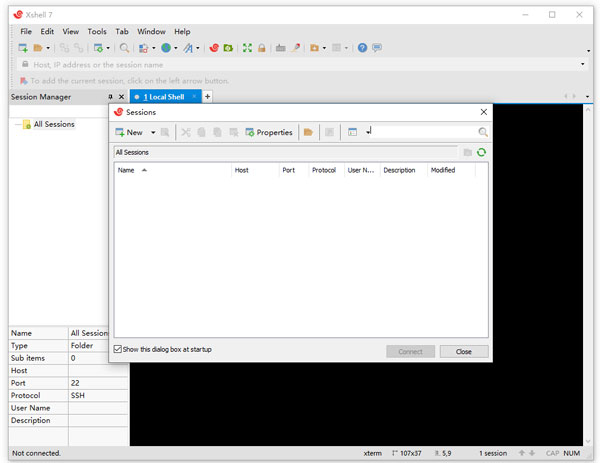Sort sessions by the Name column header

pyautogui.click(x=127, y=170)
